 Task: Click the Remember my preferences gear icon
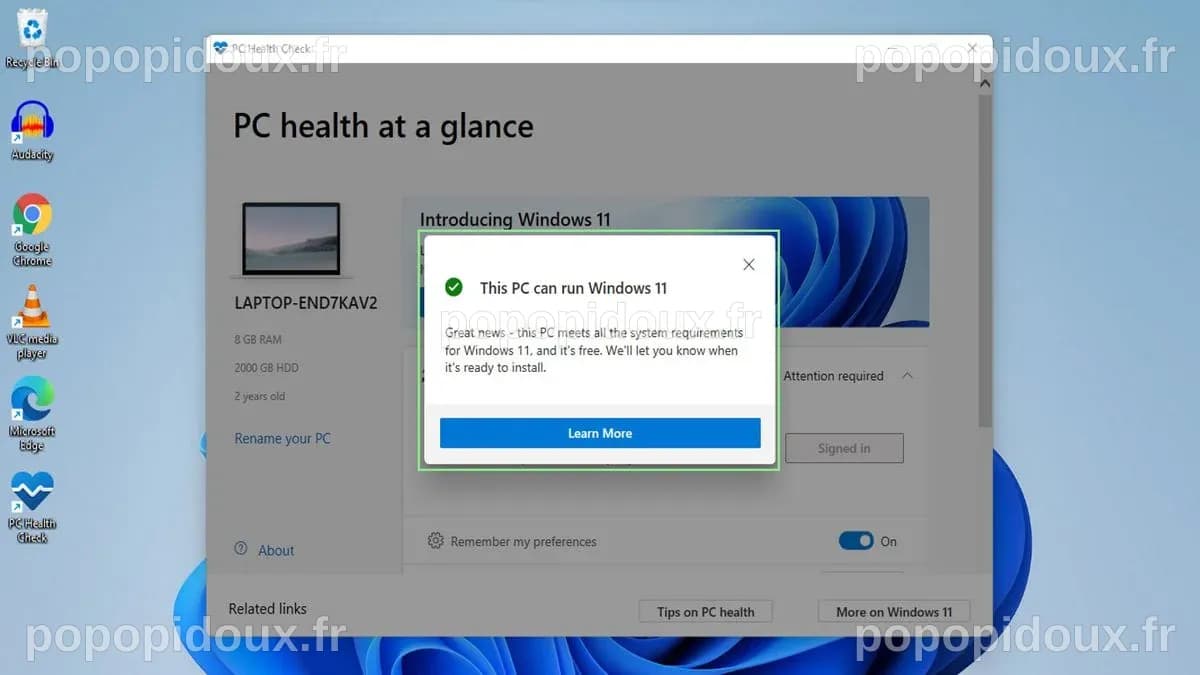pyautogui.click(x=435, y=541)
